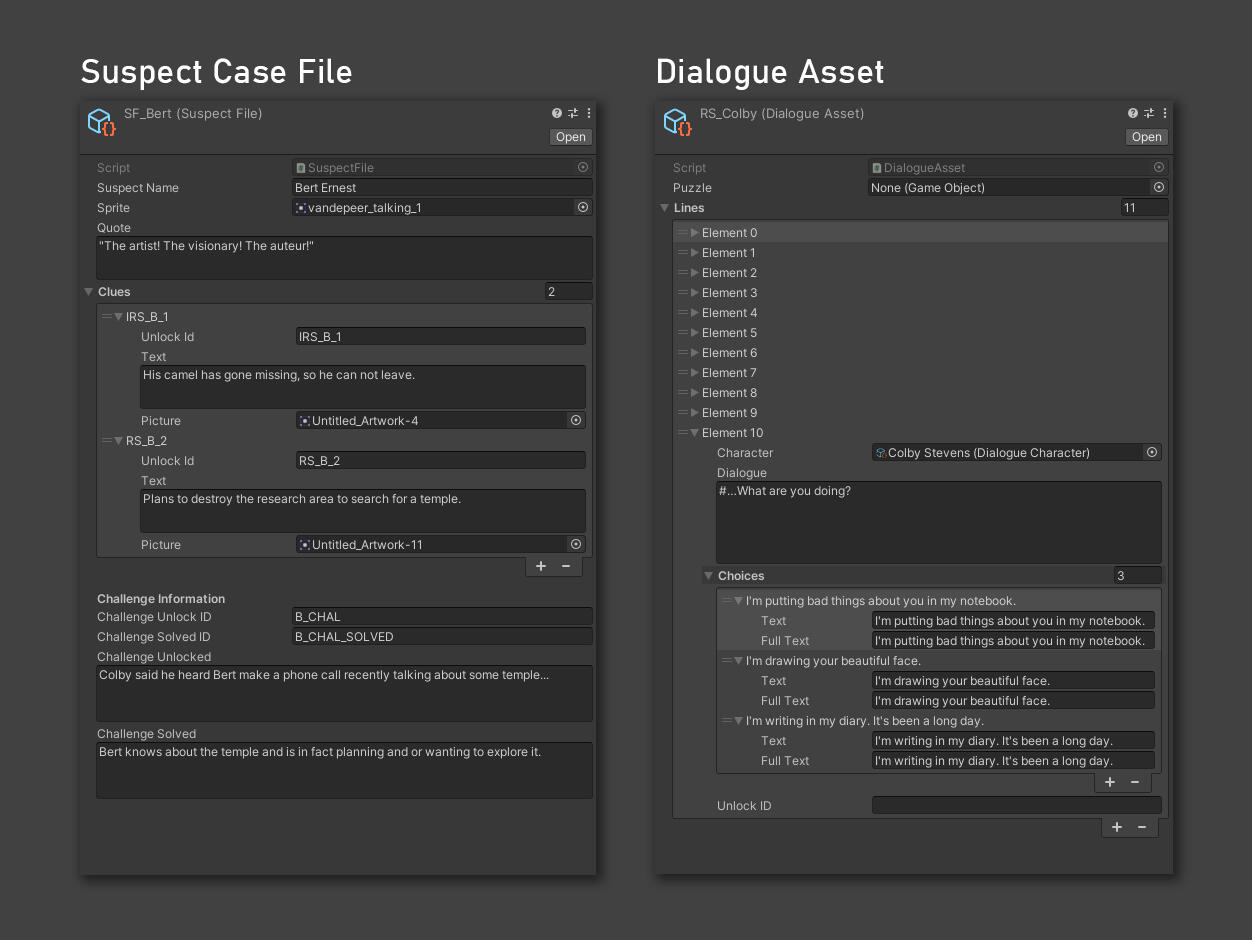Click the empty Unlock ID field
Image resolution: width=1252 pixels, height=940 pixels.
(x=1016, y=806)
